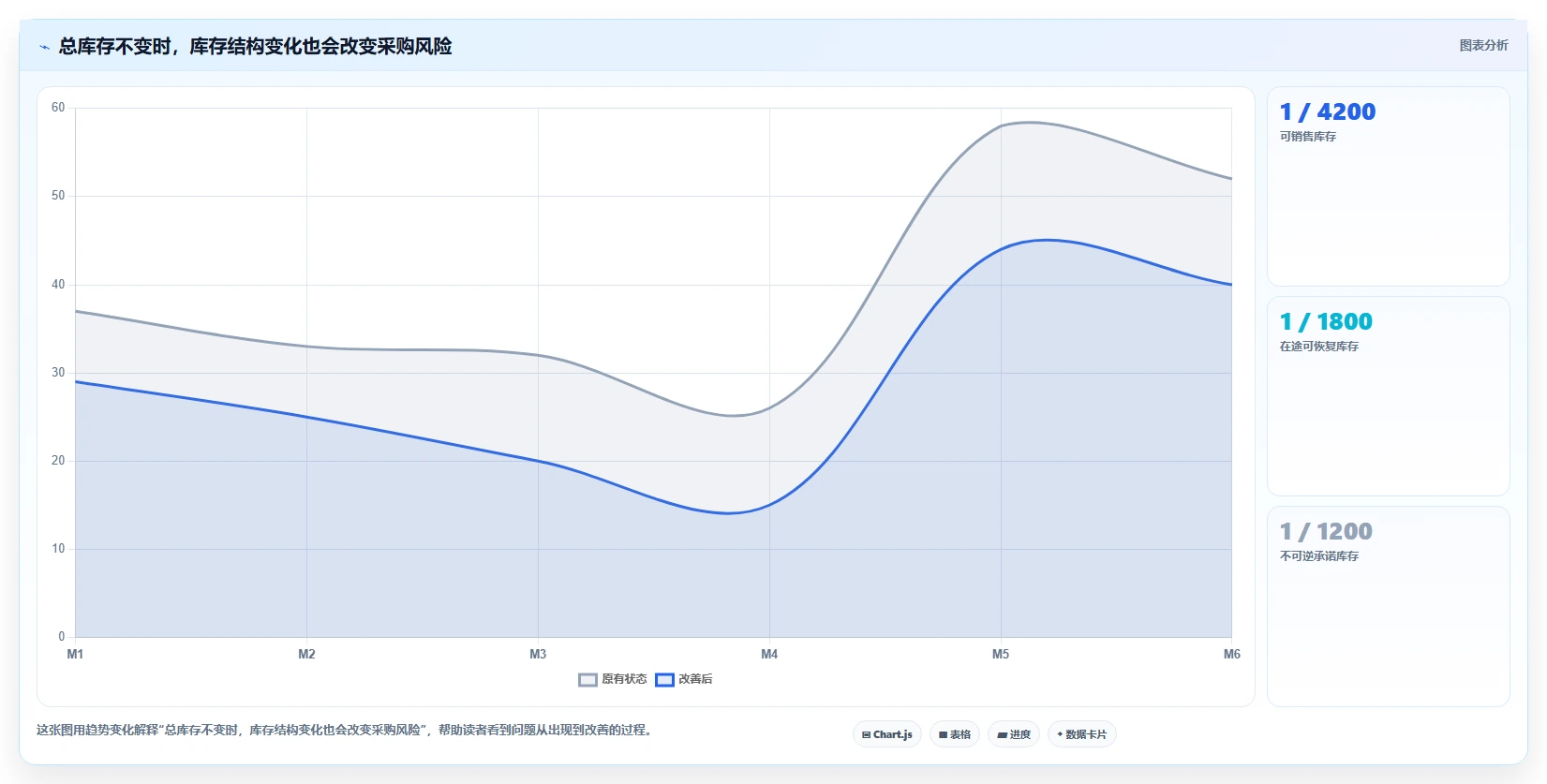This screenshot has width=1547, height=784.
Task: Click the 数据卡片 tag text
Action: point(1086,735)
